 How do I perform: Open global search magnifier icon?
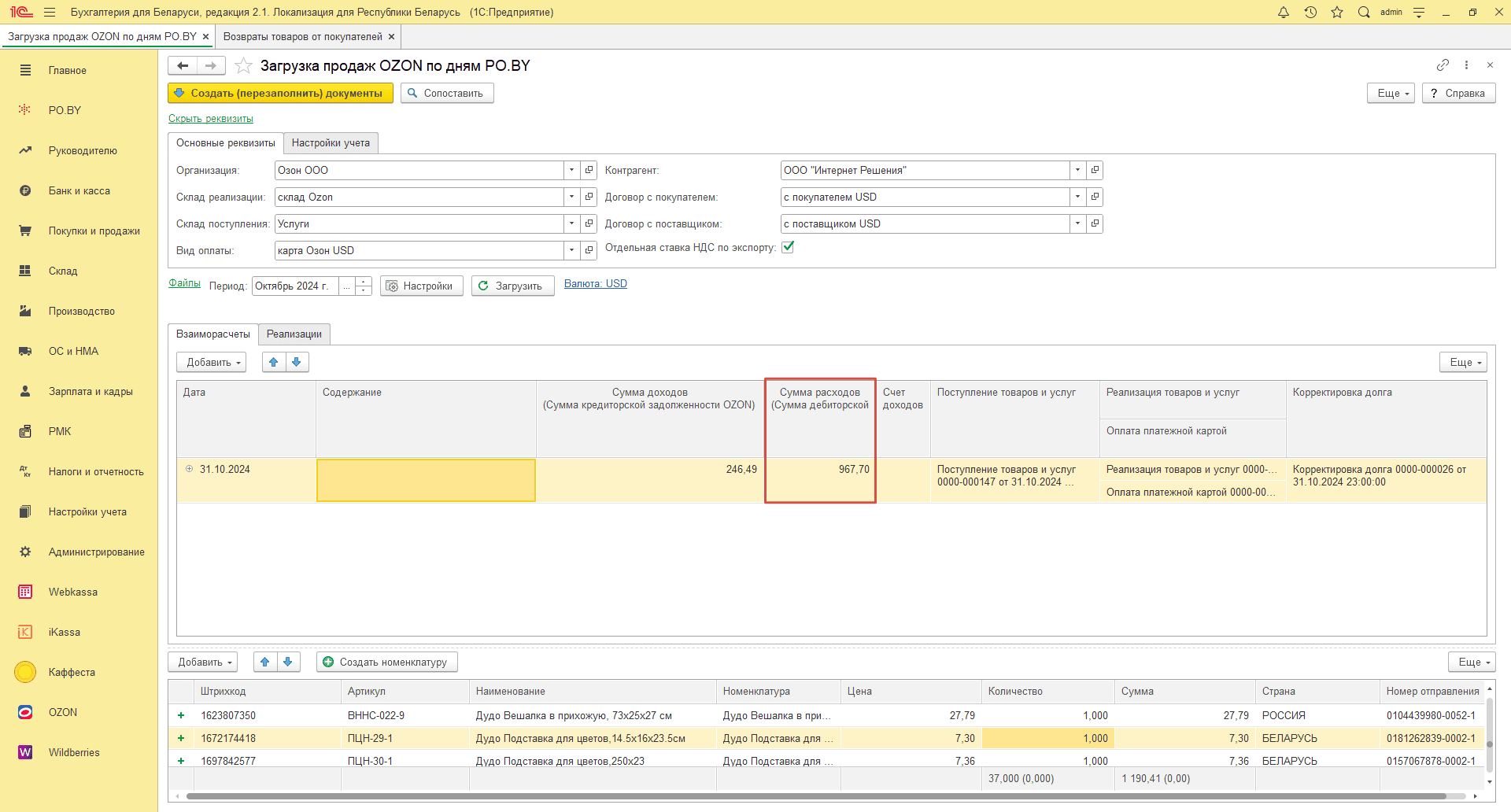[1364, 12]
